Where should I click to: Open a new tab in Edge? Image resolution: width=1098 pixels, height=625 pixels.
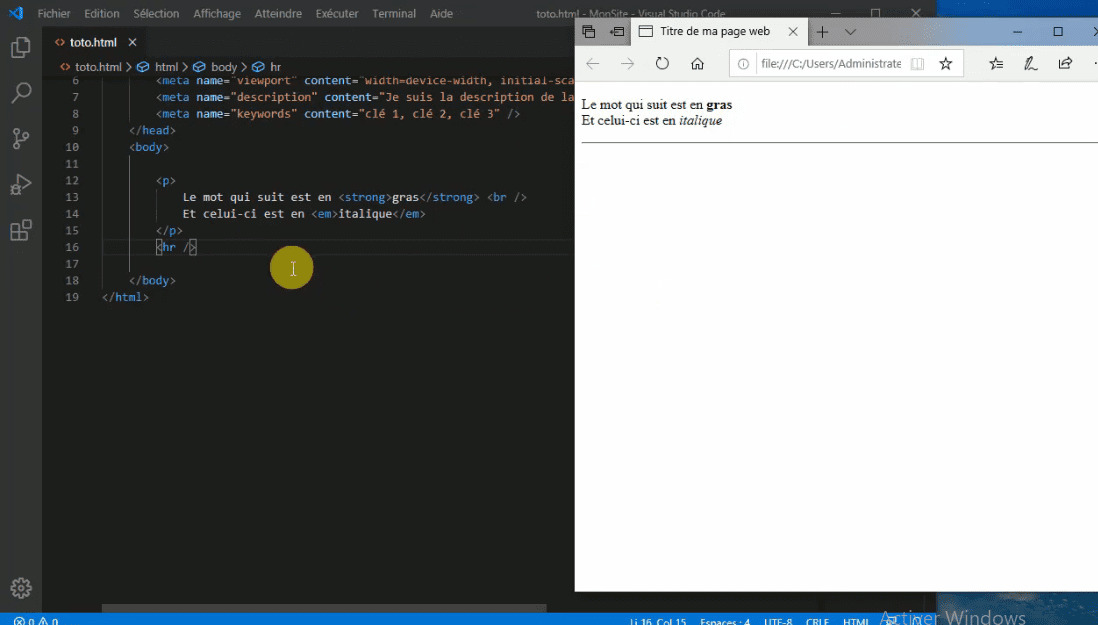pos(822,31)
